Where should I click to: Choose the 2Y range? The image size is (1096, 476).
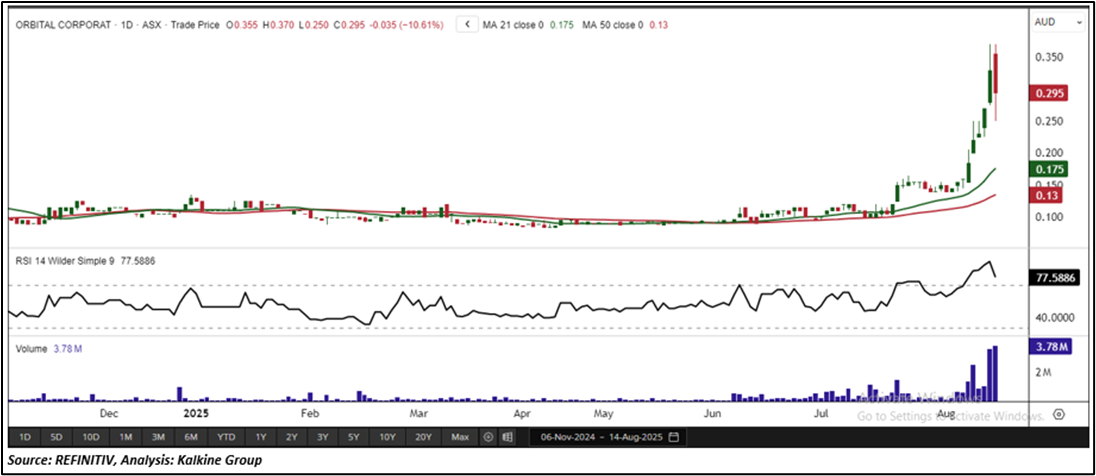pyautogui.click(x=291, y=438)
